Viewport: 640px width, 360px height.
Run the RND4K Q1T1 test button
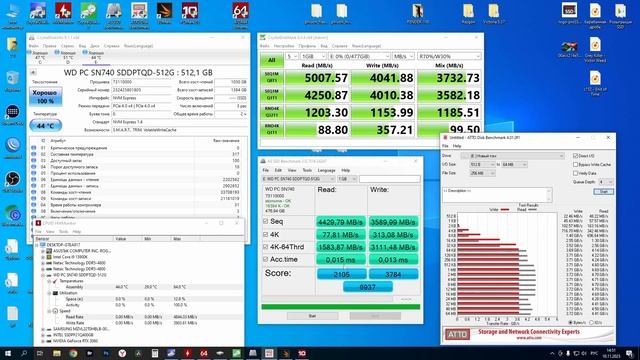(271, 130)
